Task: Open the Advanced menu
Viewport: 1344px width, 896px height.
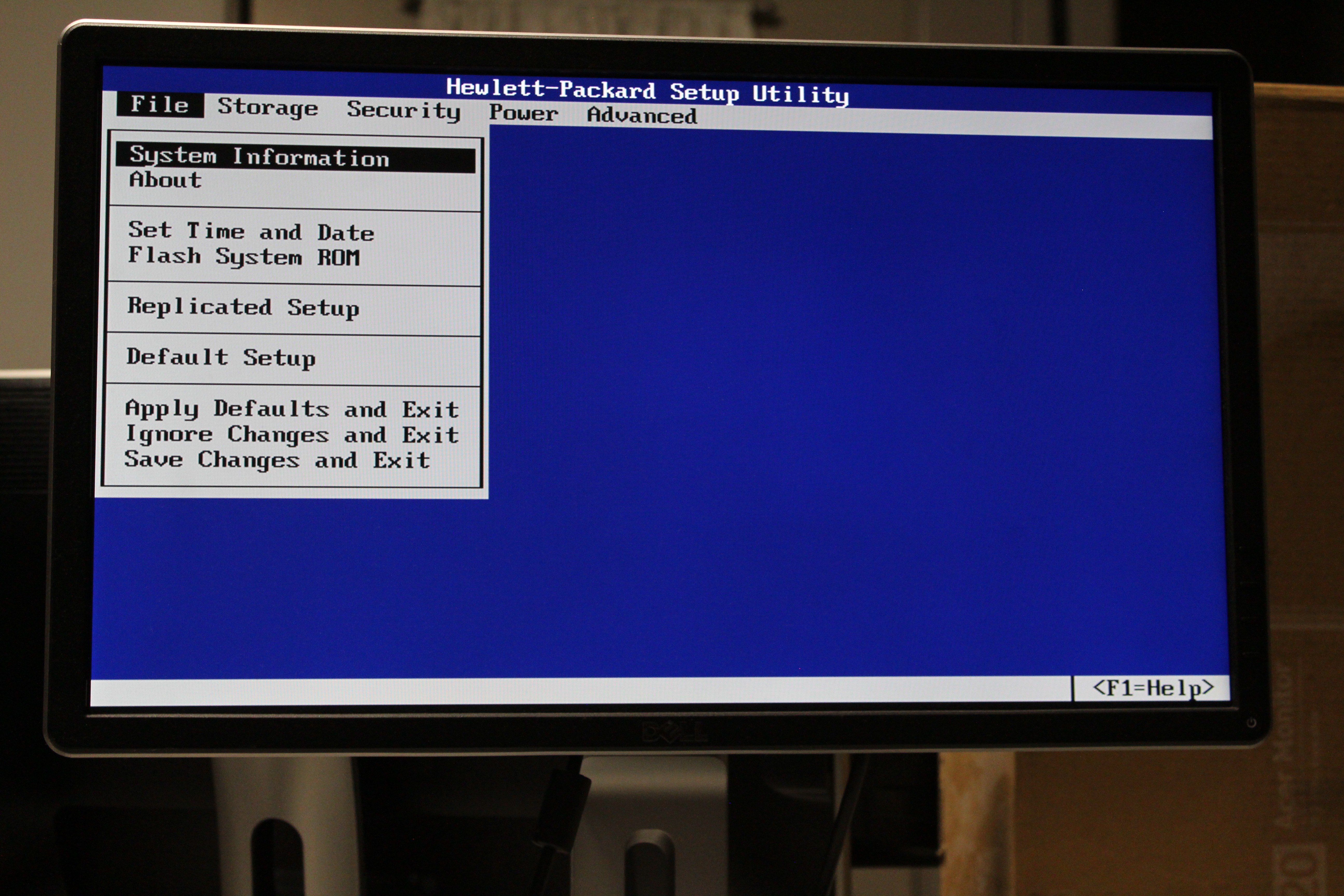Action: [642, 115]
